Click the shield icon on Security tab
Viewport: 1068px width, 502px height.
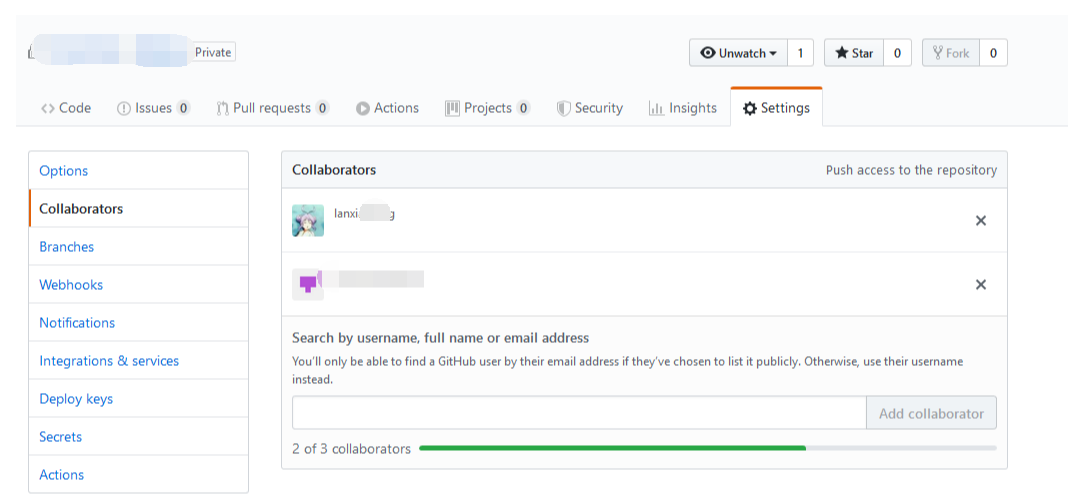coord(563,108)
